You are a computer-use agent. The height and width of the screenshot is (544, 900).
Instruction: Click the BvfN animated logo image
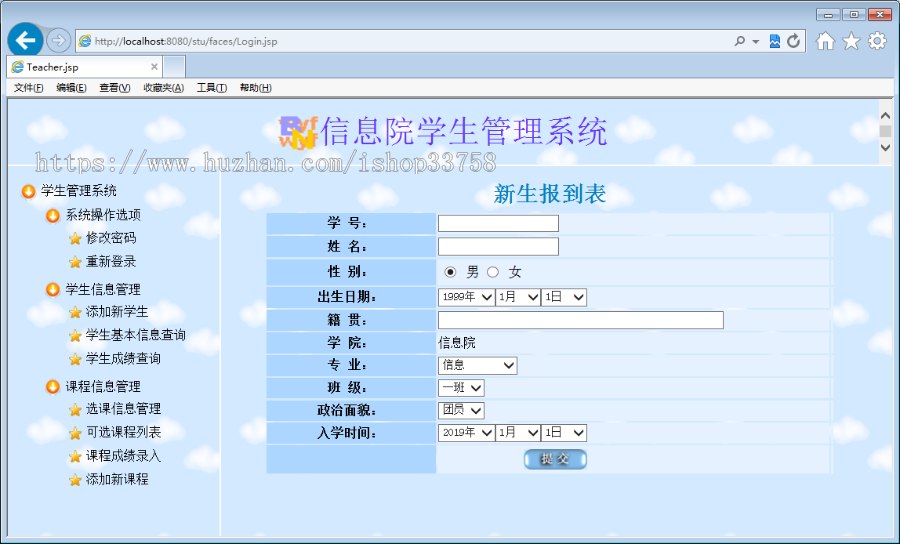(298, 133)
